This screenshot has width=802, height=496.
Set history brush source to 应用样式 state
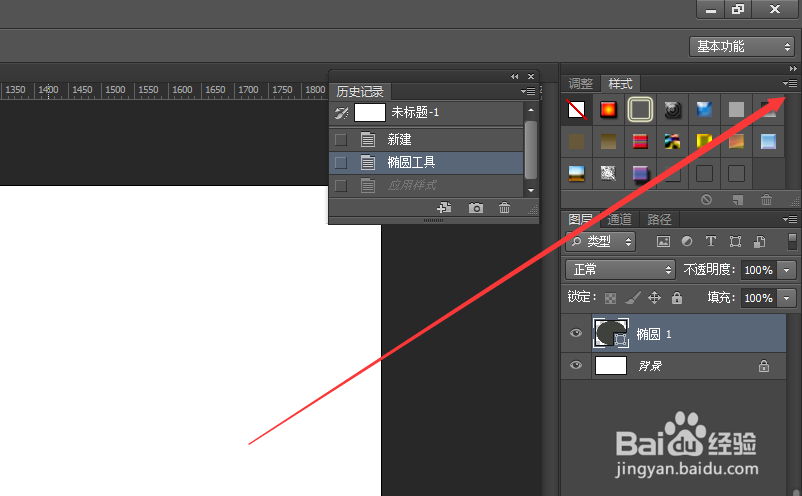click(x=341, y=185)
